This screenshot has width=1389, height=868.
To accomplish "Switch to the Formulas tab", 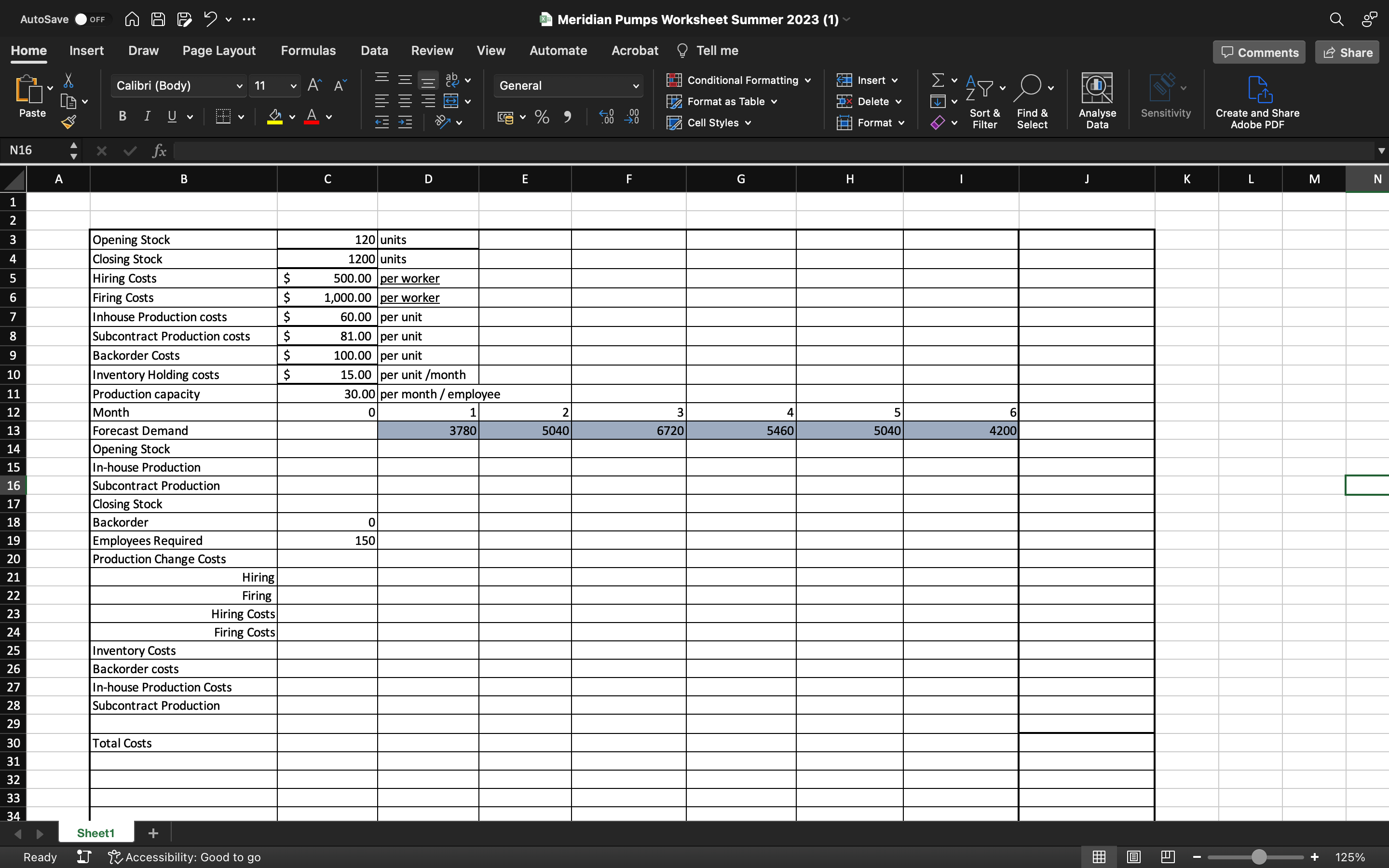I will pos(308,51).
